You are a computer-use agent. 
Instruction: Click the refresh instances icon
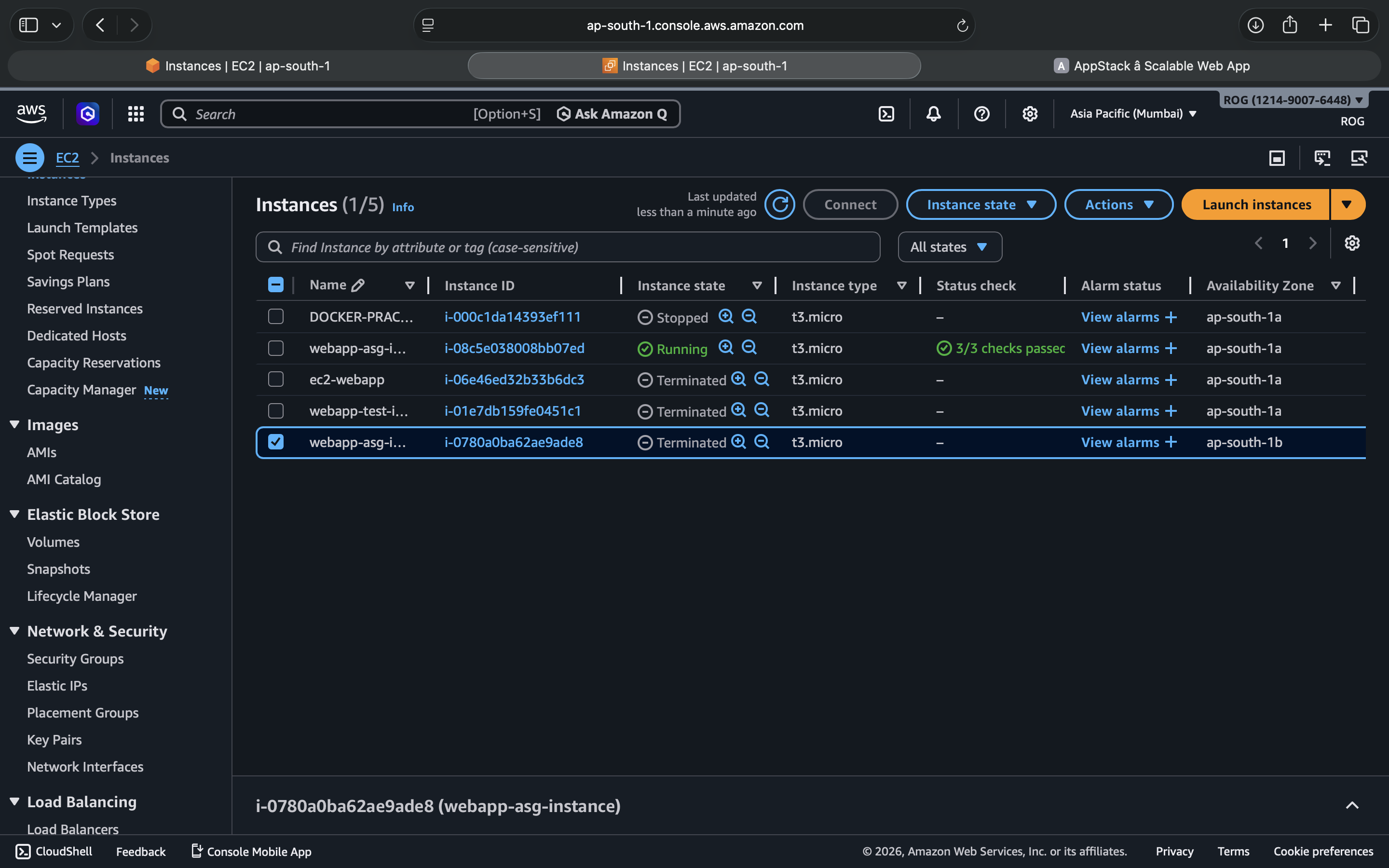tap(779, 204)
